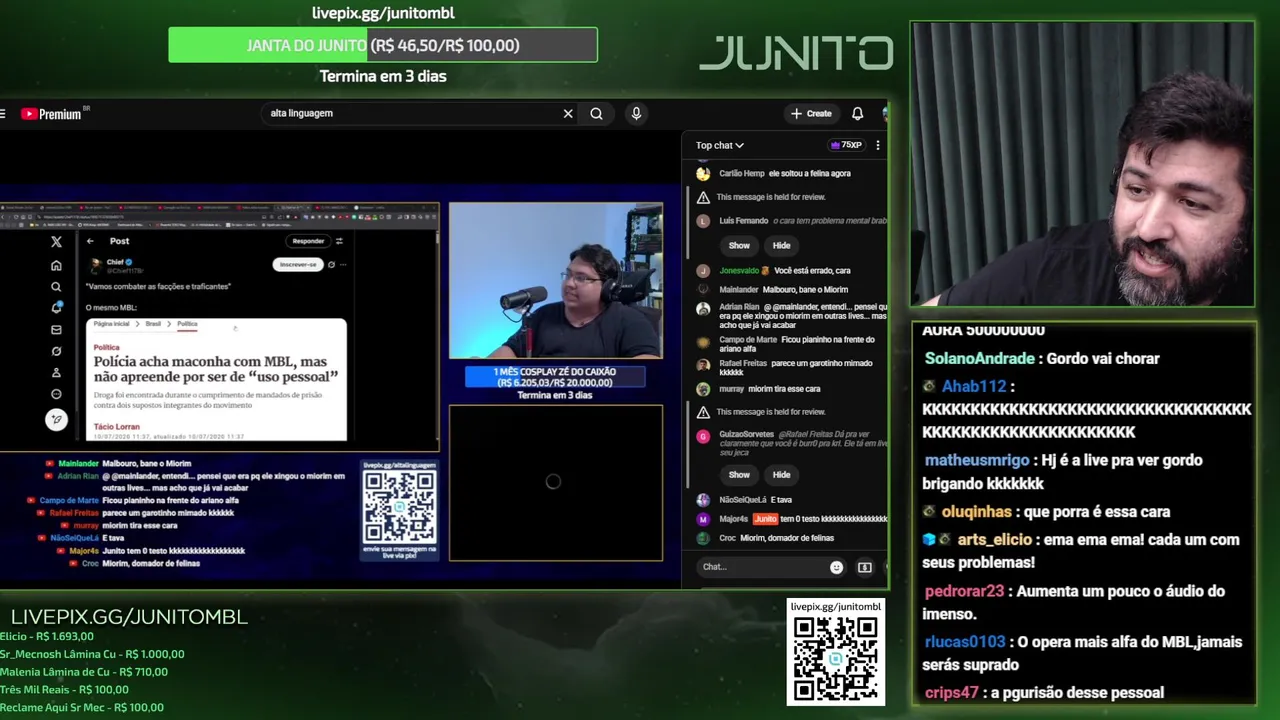Screen dimensions: 1280x720
Task: Show the held message under Luis Fernando
Action: (x=739, y=245)
